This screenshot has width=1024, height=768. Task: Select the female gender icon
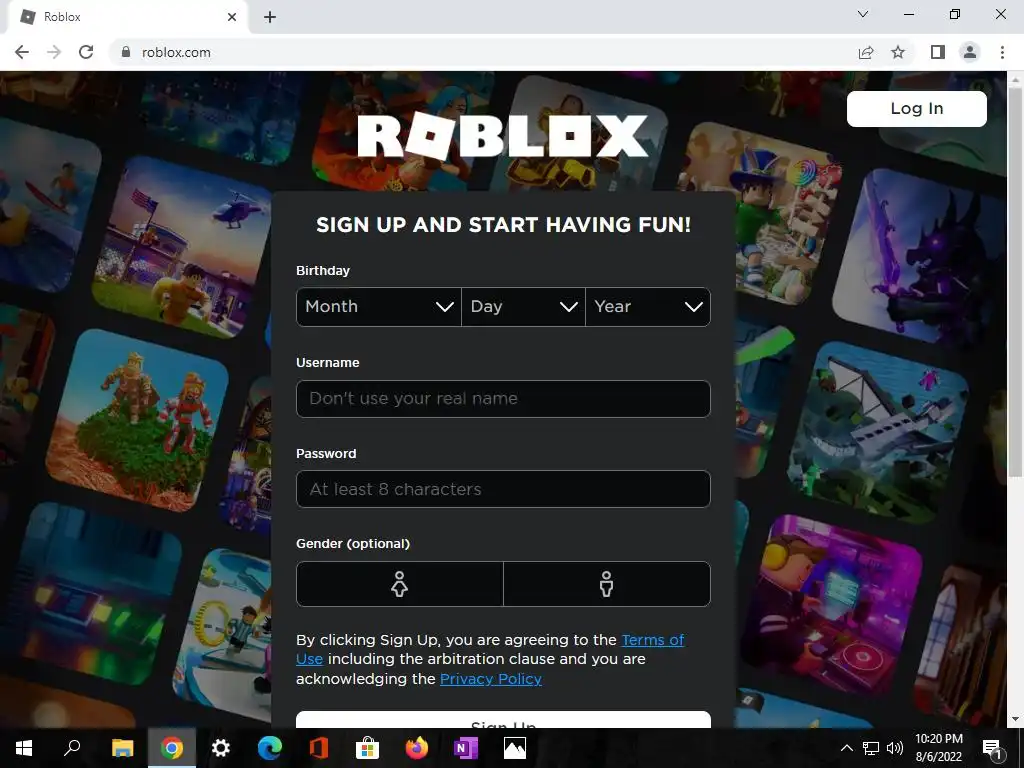(x=400, y=584)
